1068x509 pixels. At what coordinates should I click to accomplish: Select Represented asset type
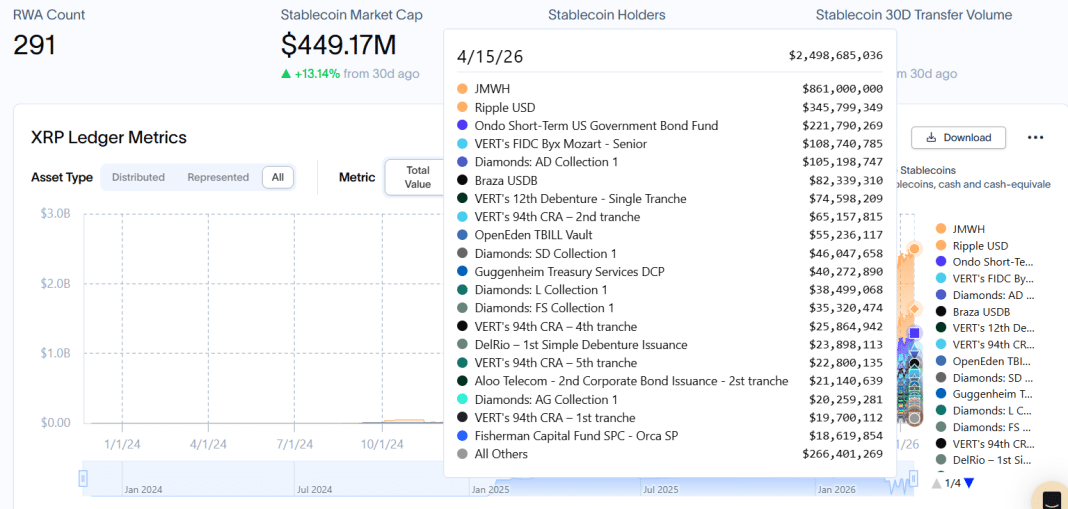coord(218,177)
